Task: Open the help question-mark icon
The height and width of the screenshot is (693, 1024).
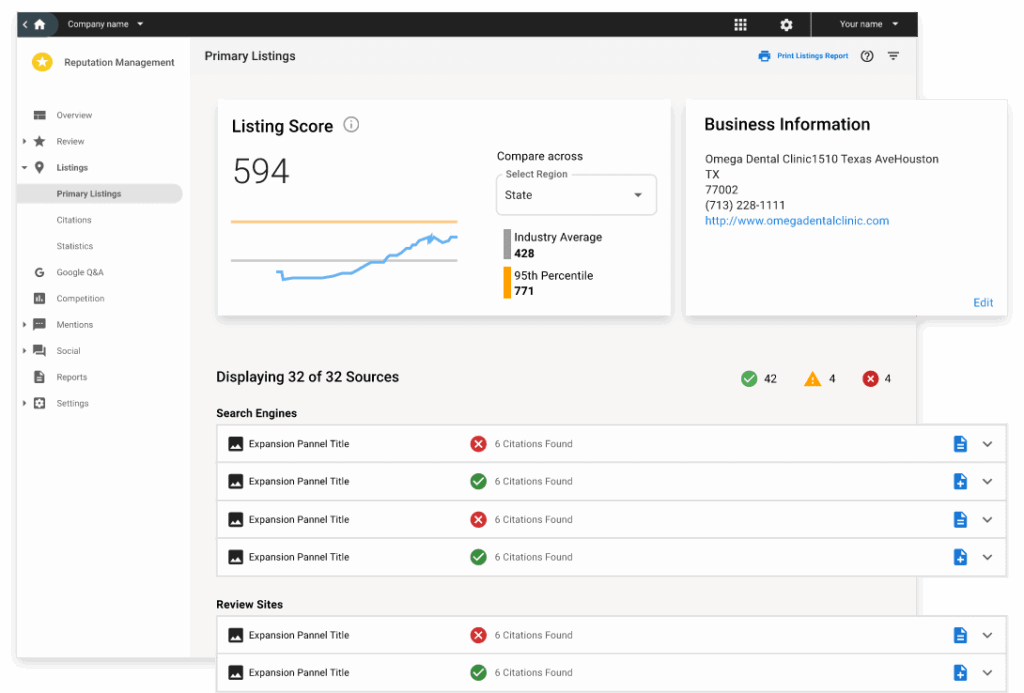Action: [866, 56]
